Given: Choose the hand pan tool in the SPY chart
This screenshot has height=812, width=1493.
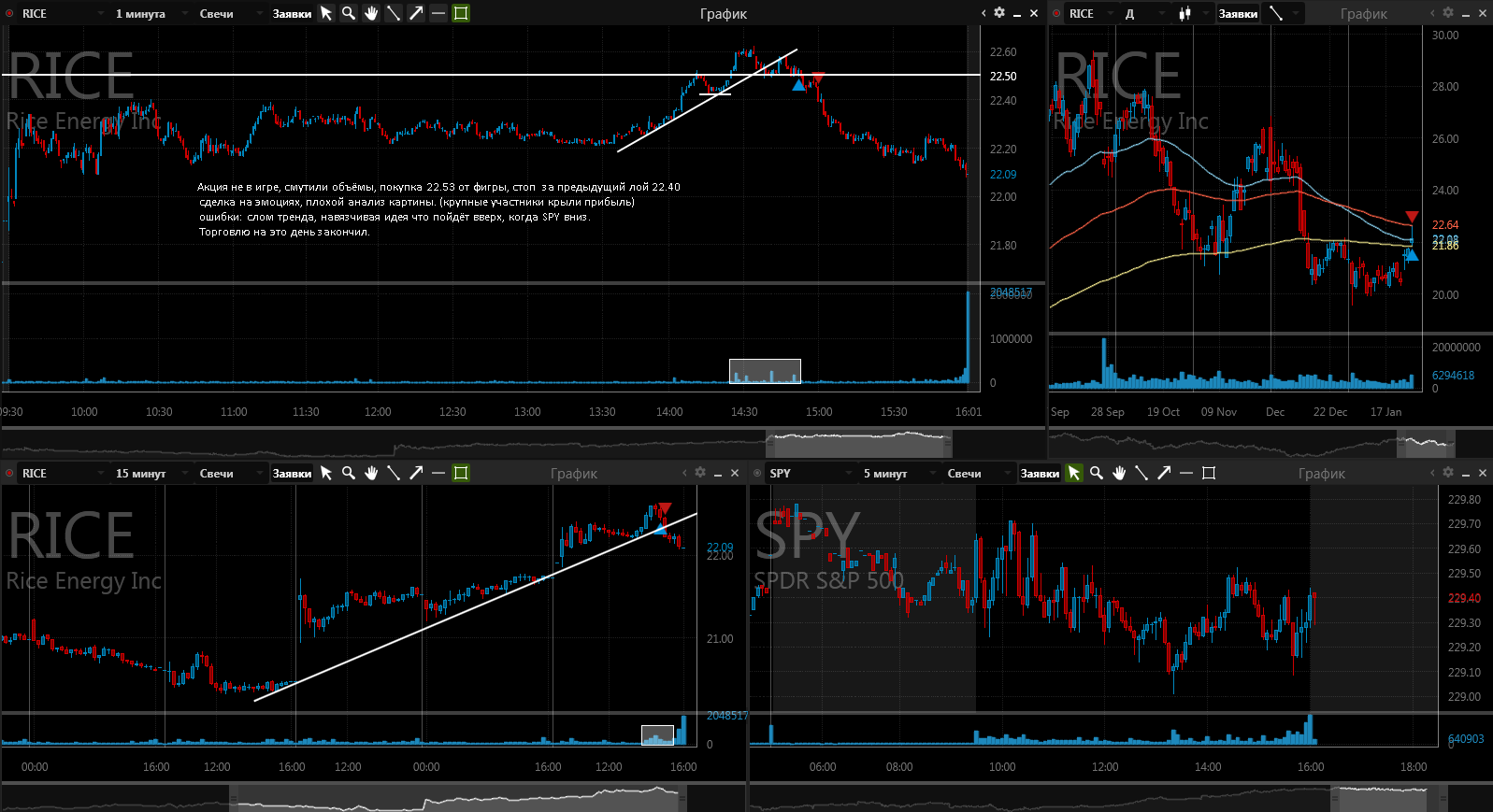Looking at the screenshot, I should (1119, 473).
